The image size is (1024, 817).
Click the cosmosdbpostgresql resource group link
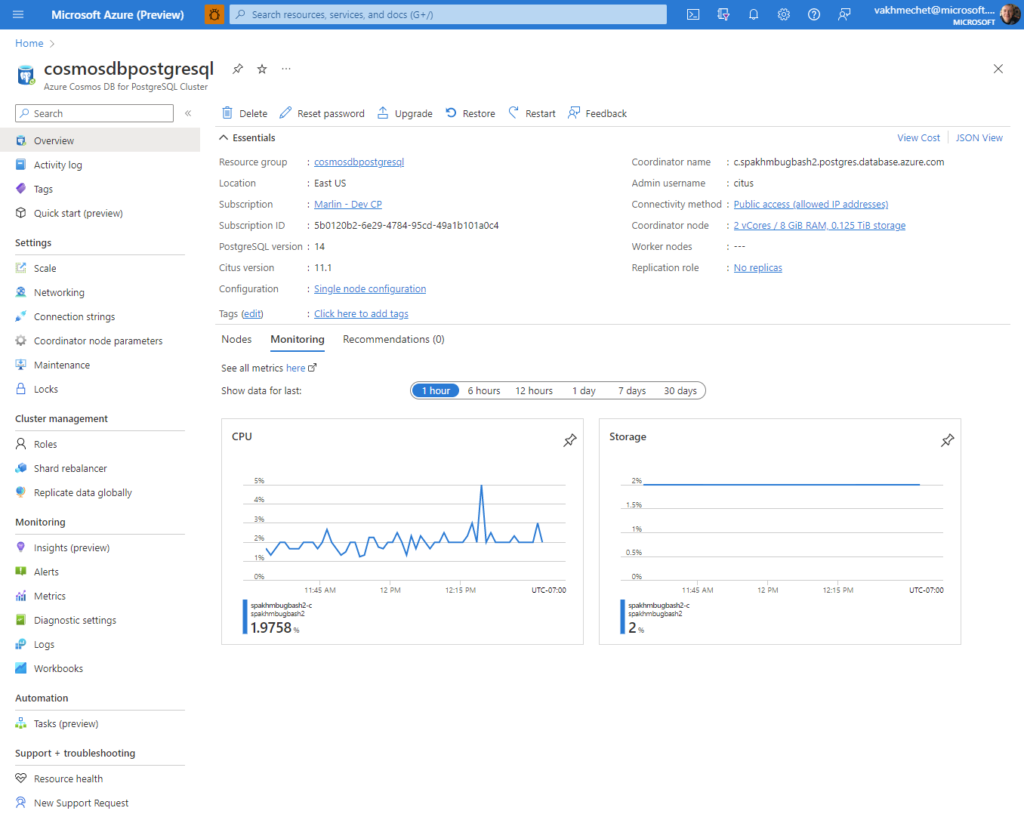tap(359, 162)
